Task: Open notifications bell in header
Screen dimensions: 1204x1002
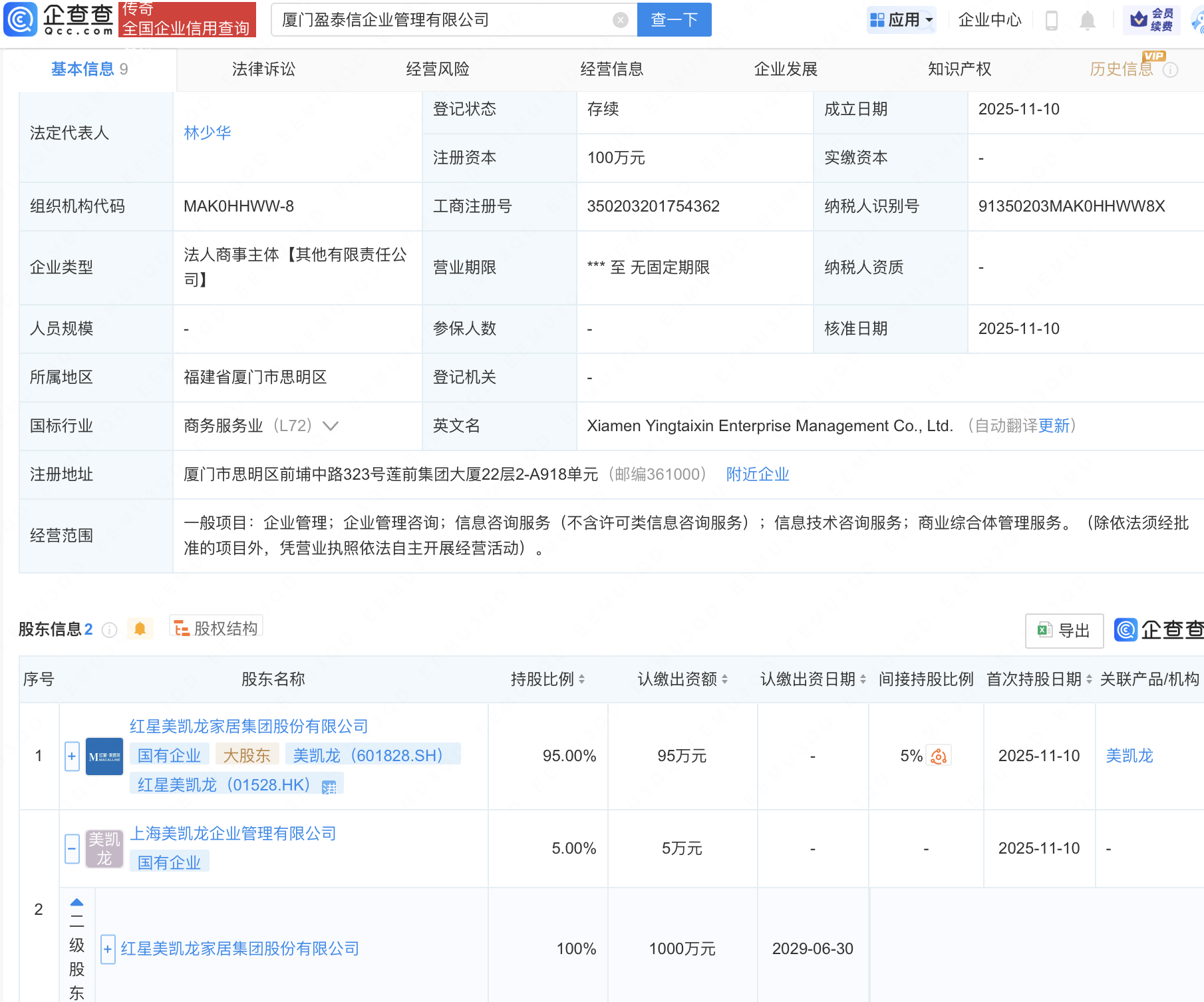Action: pos(1087,21)
